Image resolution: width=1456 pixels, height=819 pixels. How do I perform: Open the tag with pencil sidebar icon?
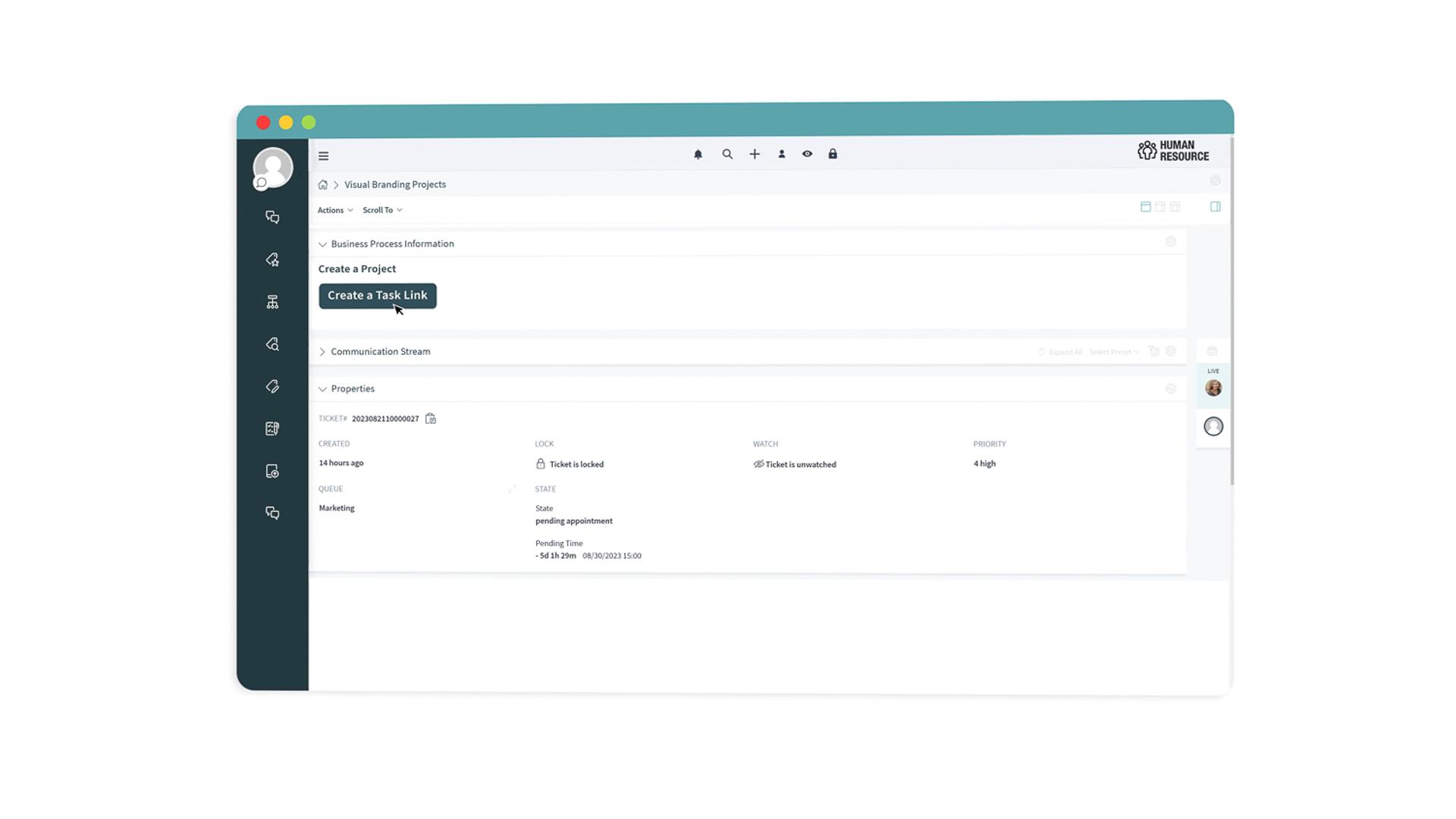point(272,387)
